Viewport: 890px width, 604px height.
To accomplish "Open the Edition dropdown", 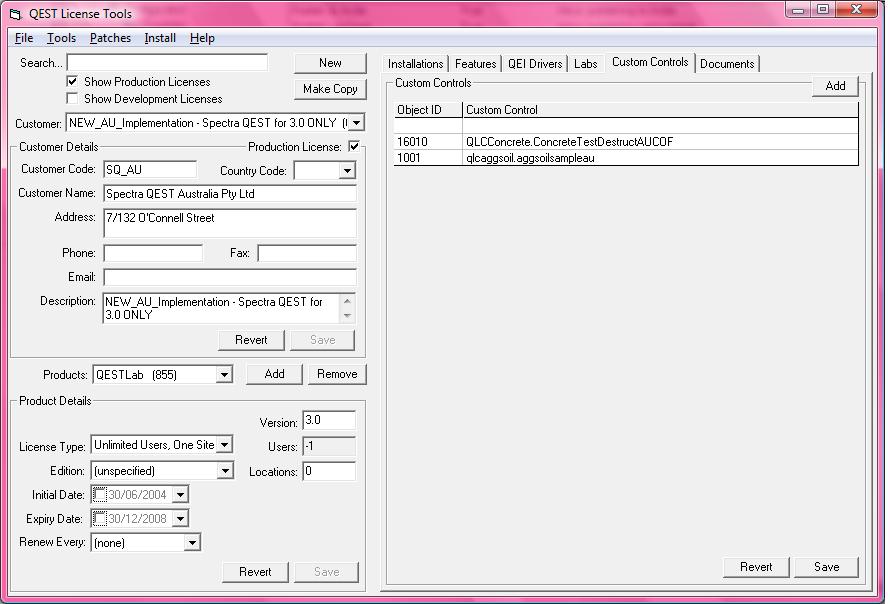I will (x=224, y=471).
